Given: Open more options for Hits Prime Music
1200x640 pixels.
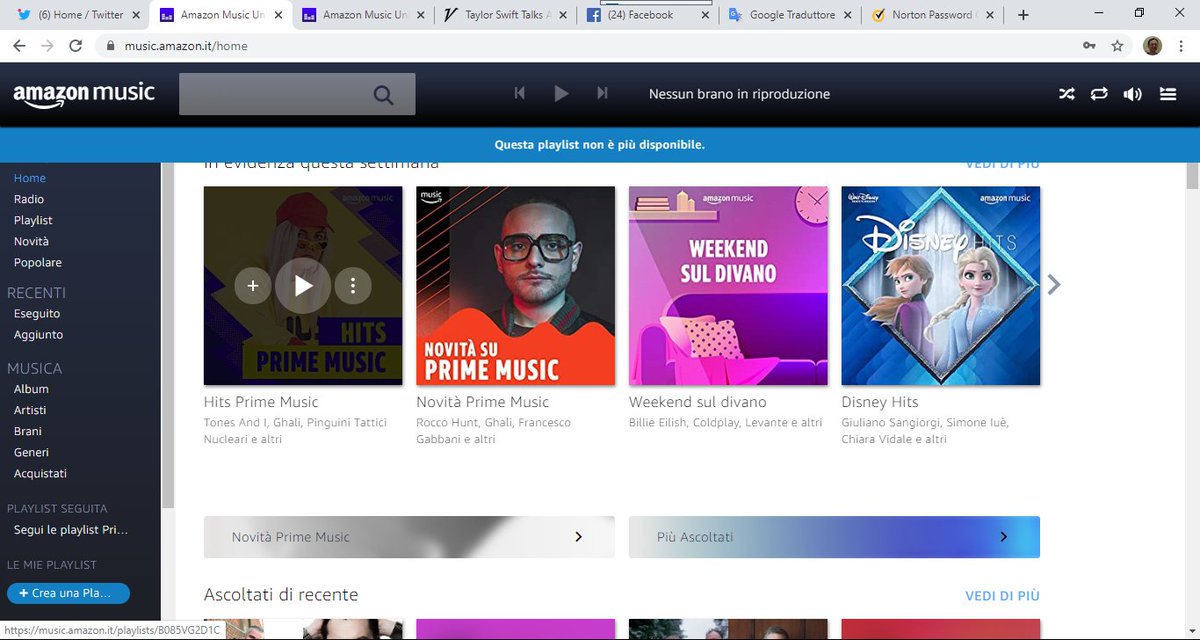Looking at the screenshot, I should [353, 286].
